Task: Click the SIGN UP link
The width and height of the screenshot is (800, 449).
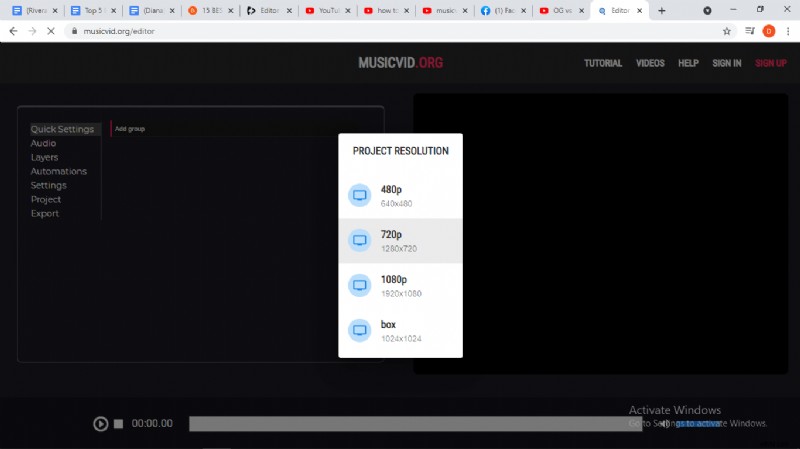Action: (x=771, y=63)
